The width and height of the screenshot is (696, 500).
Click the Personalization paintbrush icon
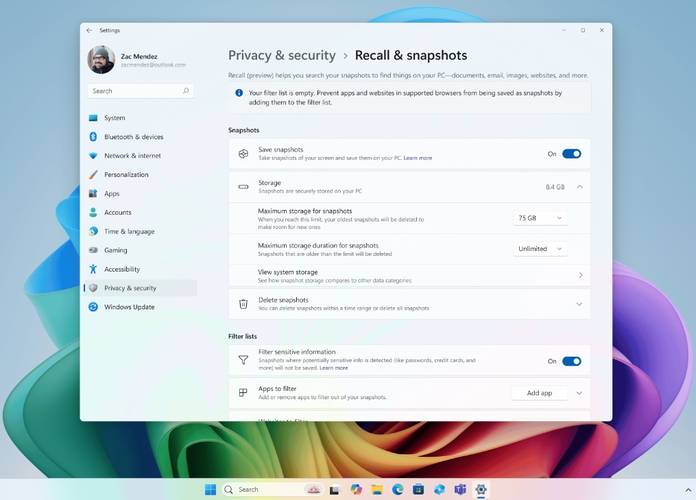[93, 175]
